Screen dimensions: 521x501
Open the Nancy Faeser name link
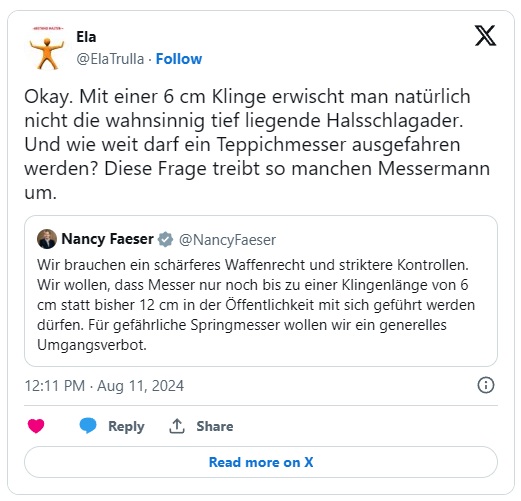point(108,239)
